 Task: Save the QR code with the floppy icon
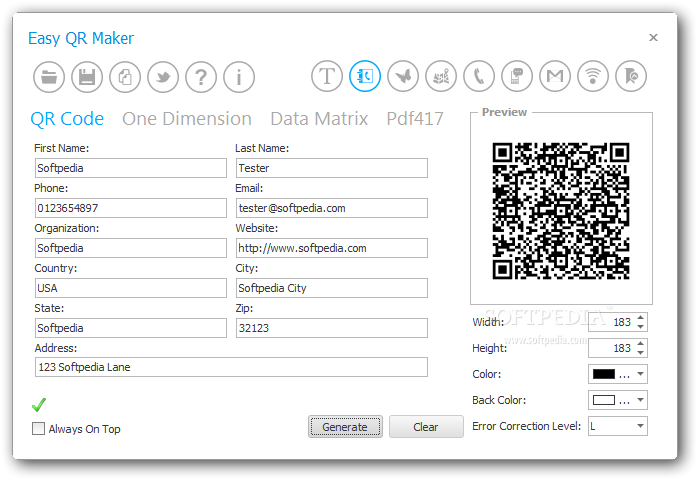click(87, 77)
